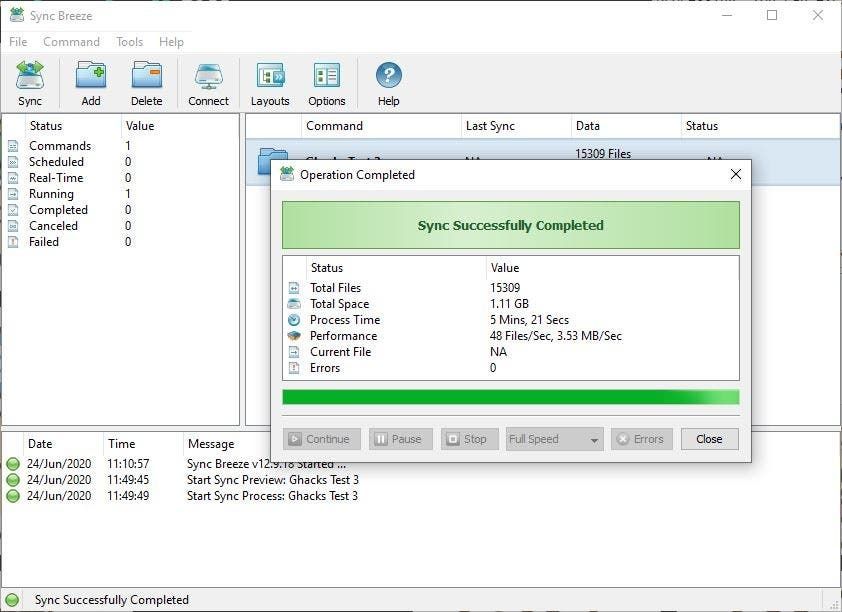Viewport: 842px width, 612px height.
Task: Click green status icon for 11:10:57 log entry
Action: coord(13,464)
